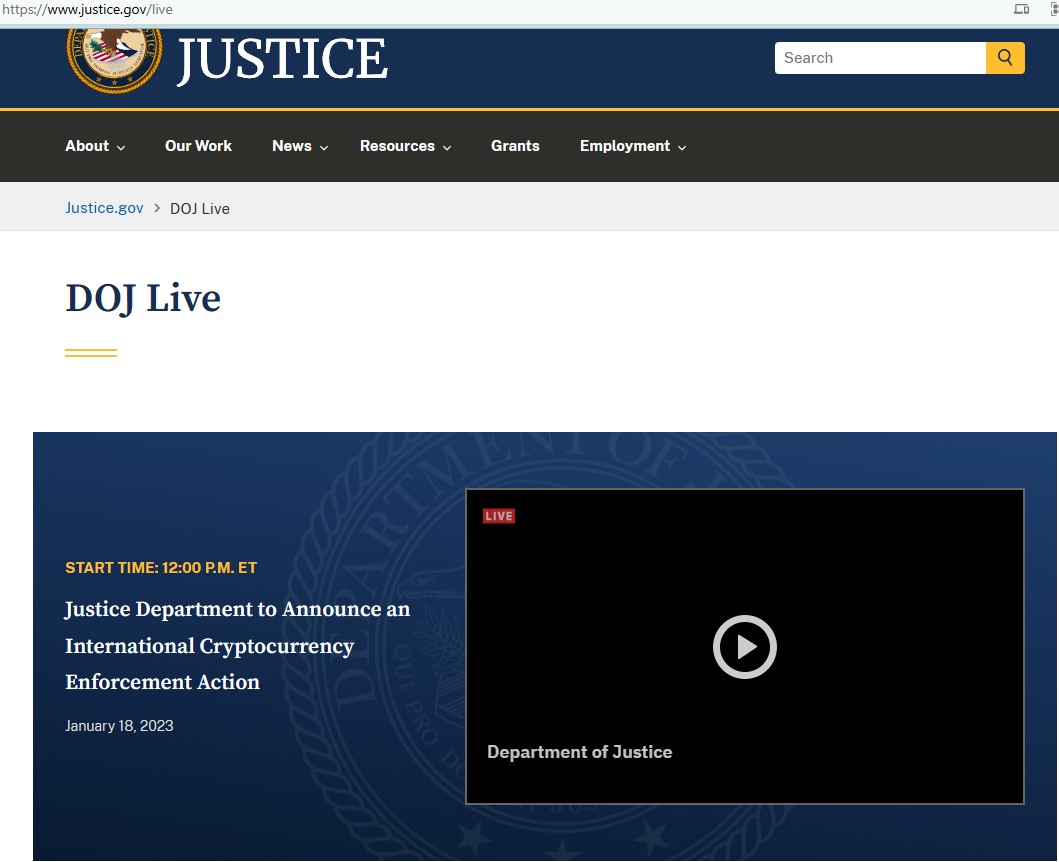The width and height of the screenshot is (1059, 862).
Task: Expand the Resources dropdown chevron
Action: pyautogui.click(x=447, y=147)
